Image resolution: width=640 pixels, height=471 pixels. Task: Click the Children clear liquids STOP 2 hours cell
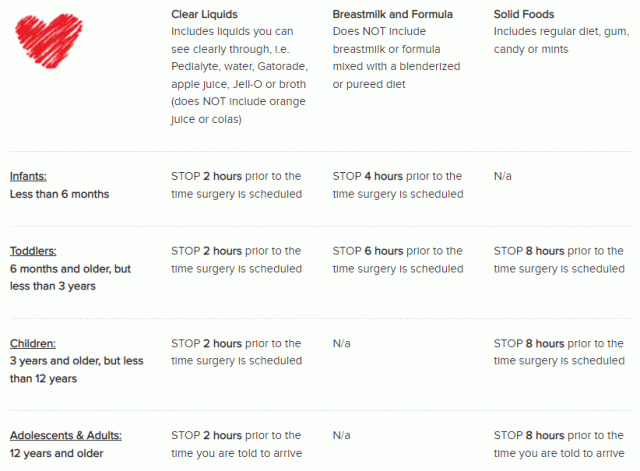(236, 352)
